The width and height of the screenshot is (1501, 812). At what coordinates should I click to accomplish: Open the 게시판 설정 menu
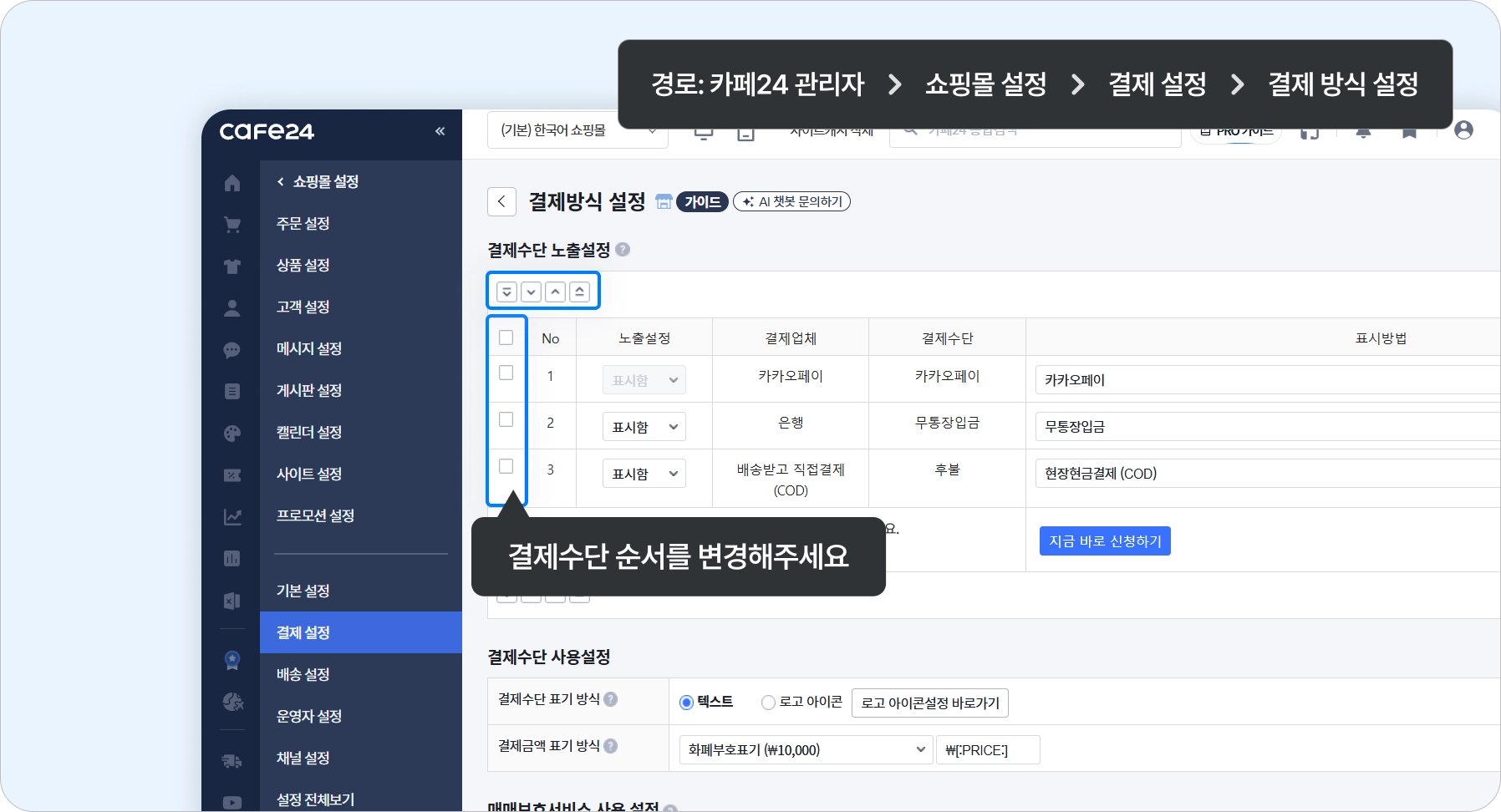[309, 390]
